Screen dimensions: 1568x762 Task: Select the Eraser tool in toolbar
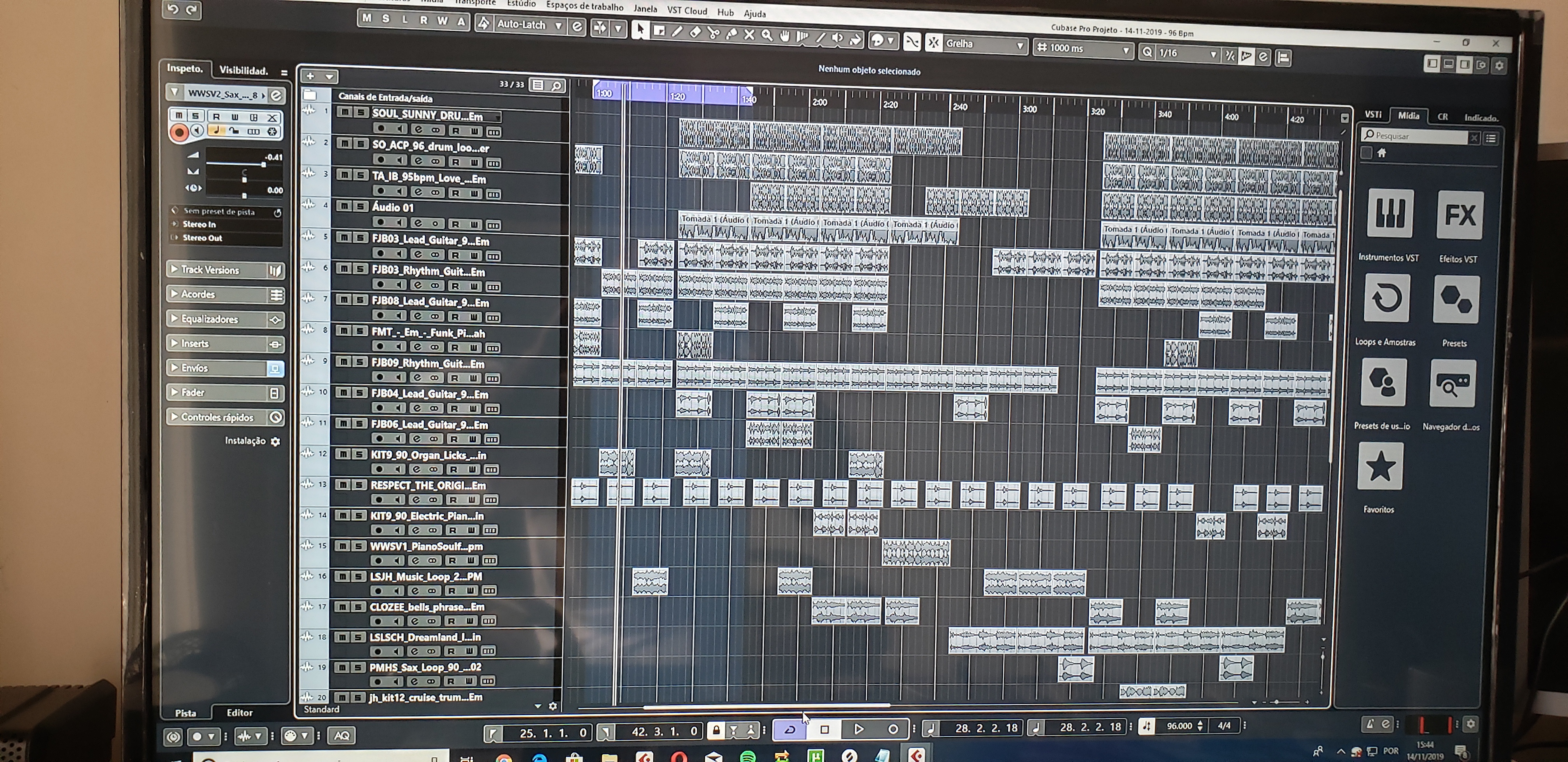coord(695,32)
